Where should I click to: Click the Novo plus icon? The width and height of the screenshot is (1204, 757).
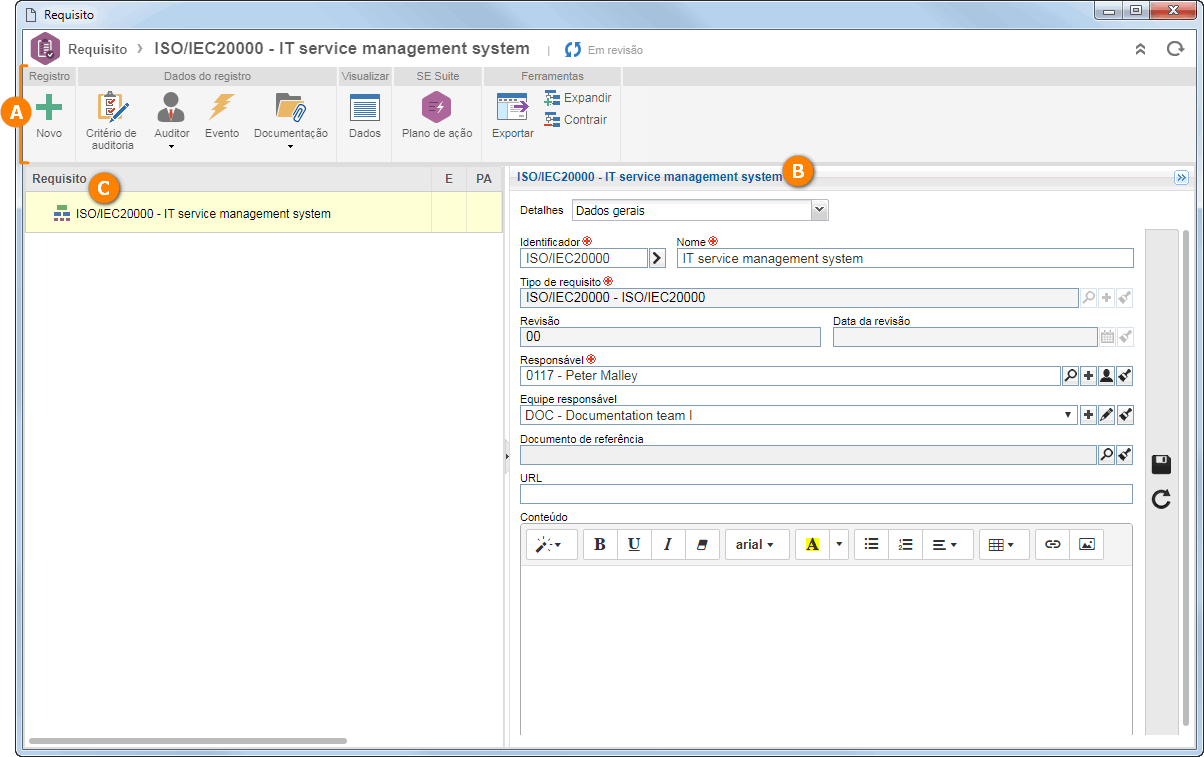[49, 107]
